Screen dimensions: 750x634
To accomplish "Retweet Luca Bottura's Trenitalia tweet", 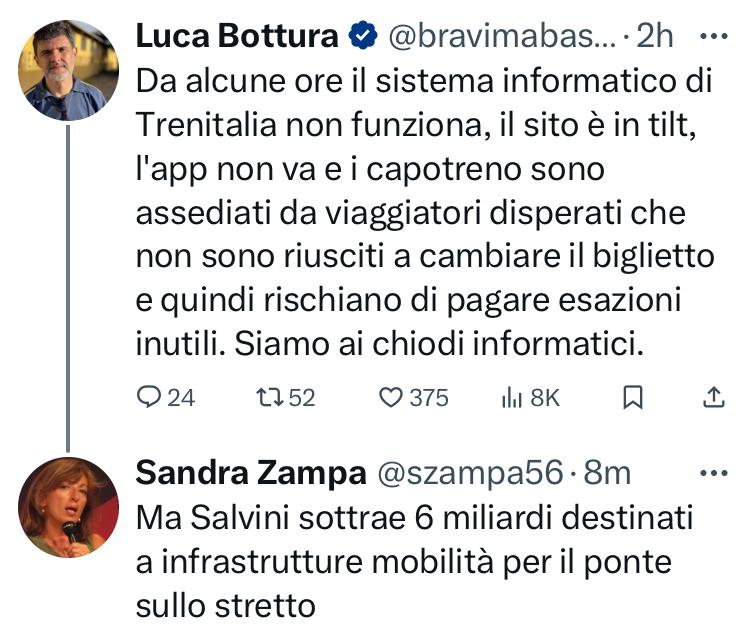I will click(286, 398).
